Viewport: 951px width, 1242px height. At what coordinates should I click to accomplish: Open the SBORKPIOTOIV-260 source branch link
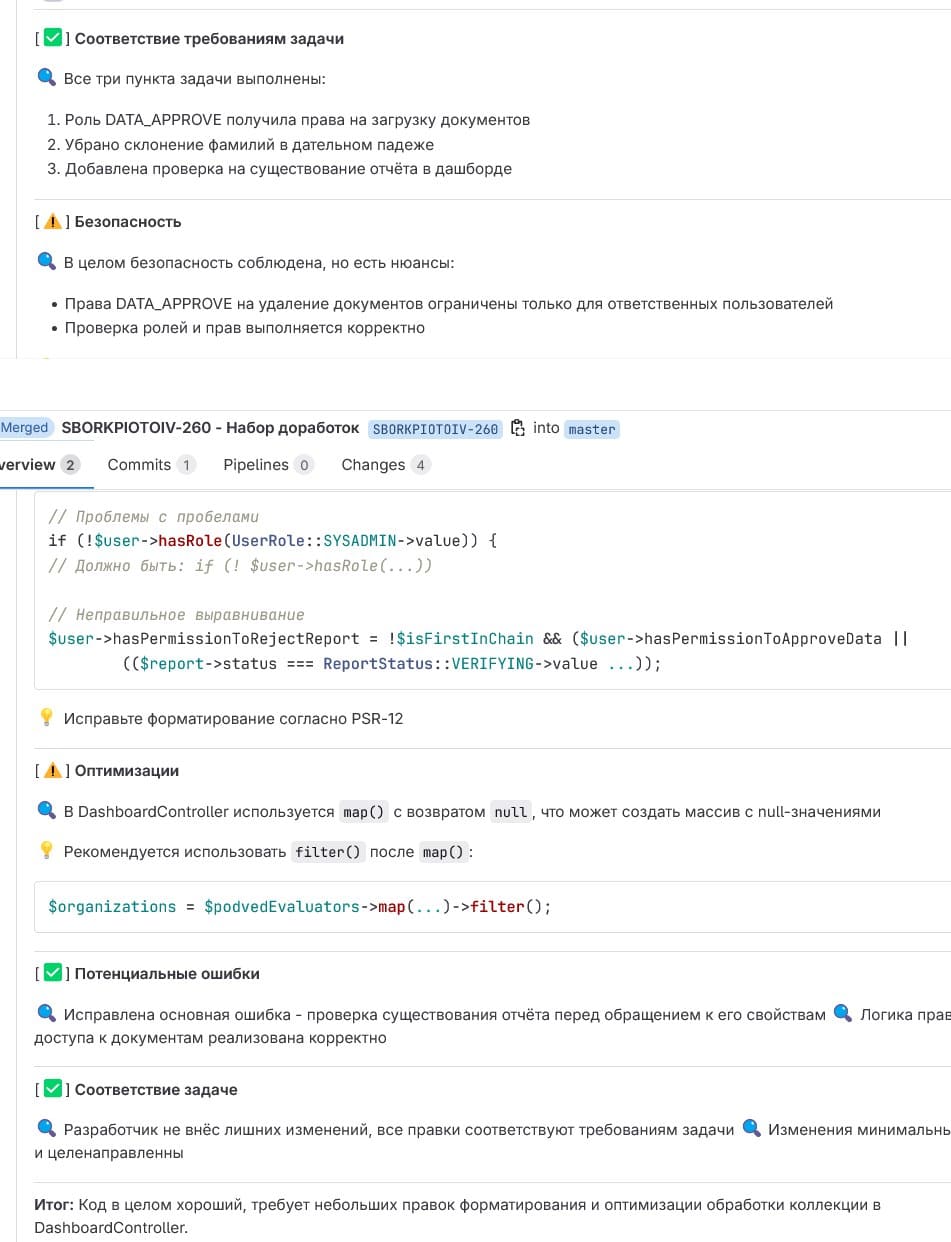[x=435, y=429]
